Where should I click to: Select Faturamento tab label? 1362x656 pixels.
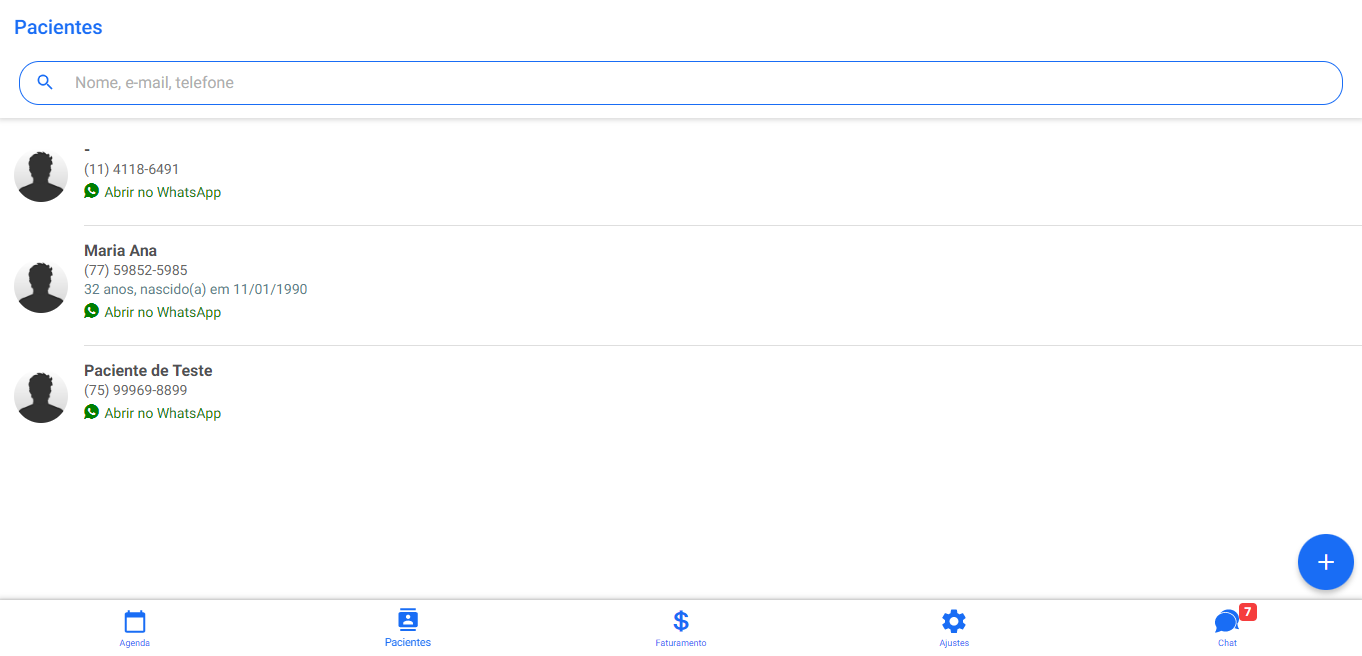pyautogui.click(x=681, y=643)
